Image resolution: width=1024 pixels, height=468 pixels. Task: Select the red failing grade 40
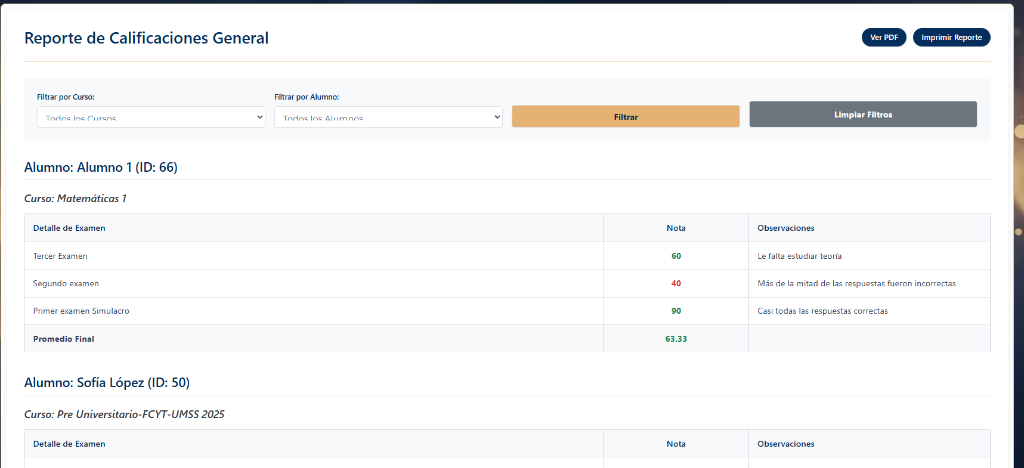click(x=676, y=283)
